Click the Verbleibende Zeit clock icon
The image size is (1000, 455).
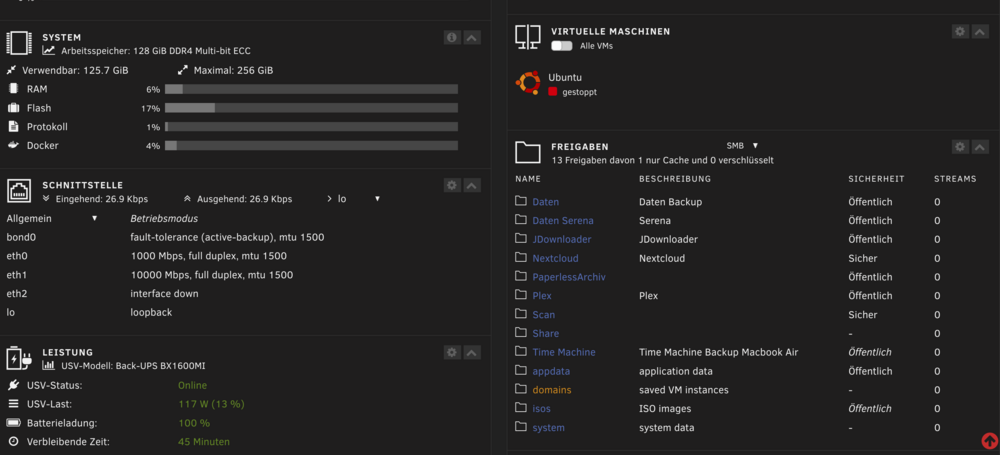coord(13,442)
